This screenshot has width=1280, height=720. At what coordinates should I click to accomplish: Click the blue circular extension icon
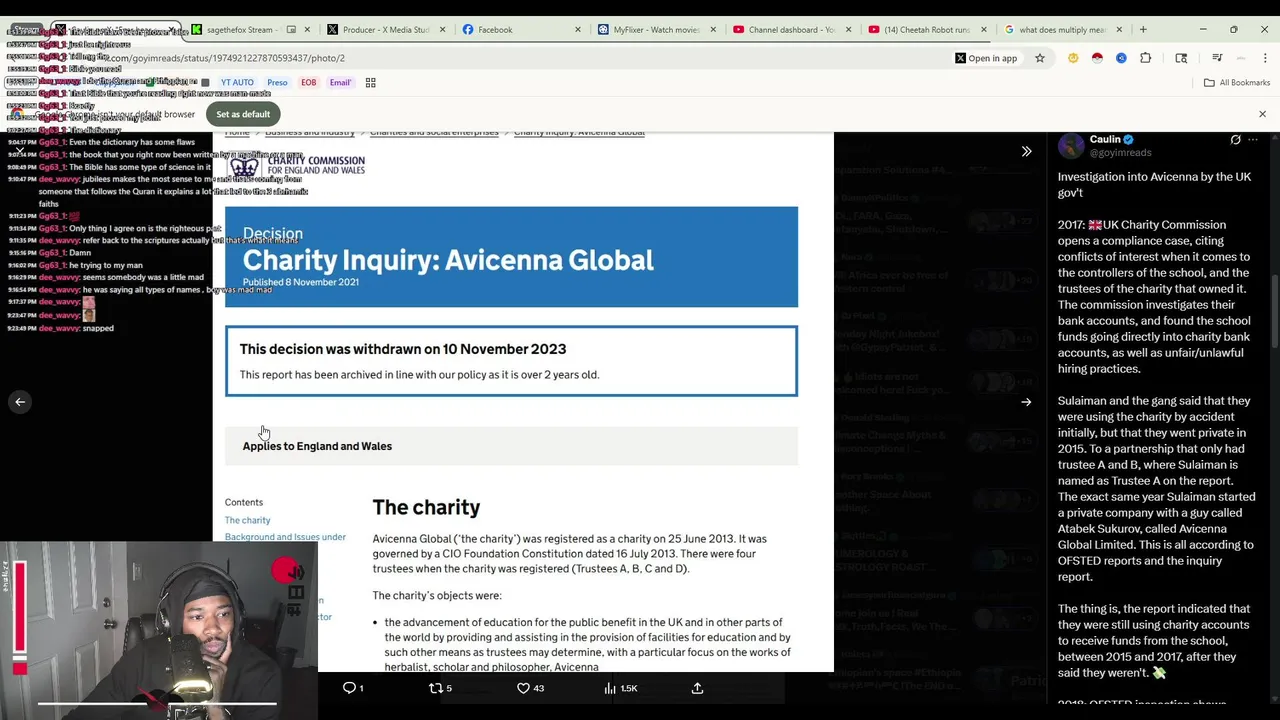(1121, 58)
